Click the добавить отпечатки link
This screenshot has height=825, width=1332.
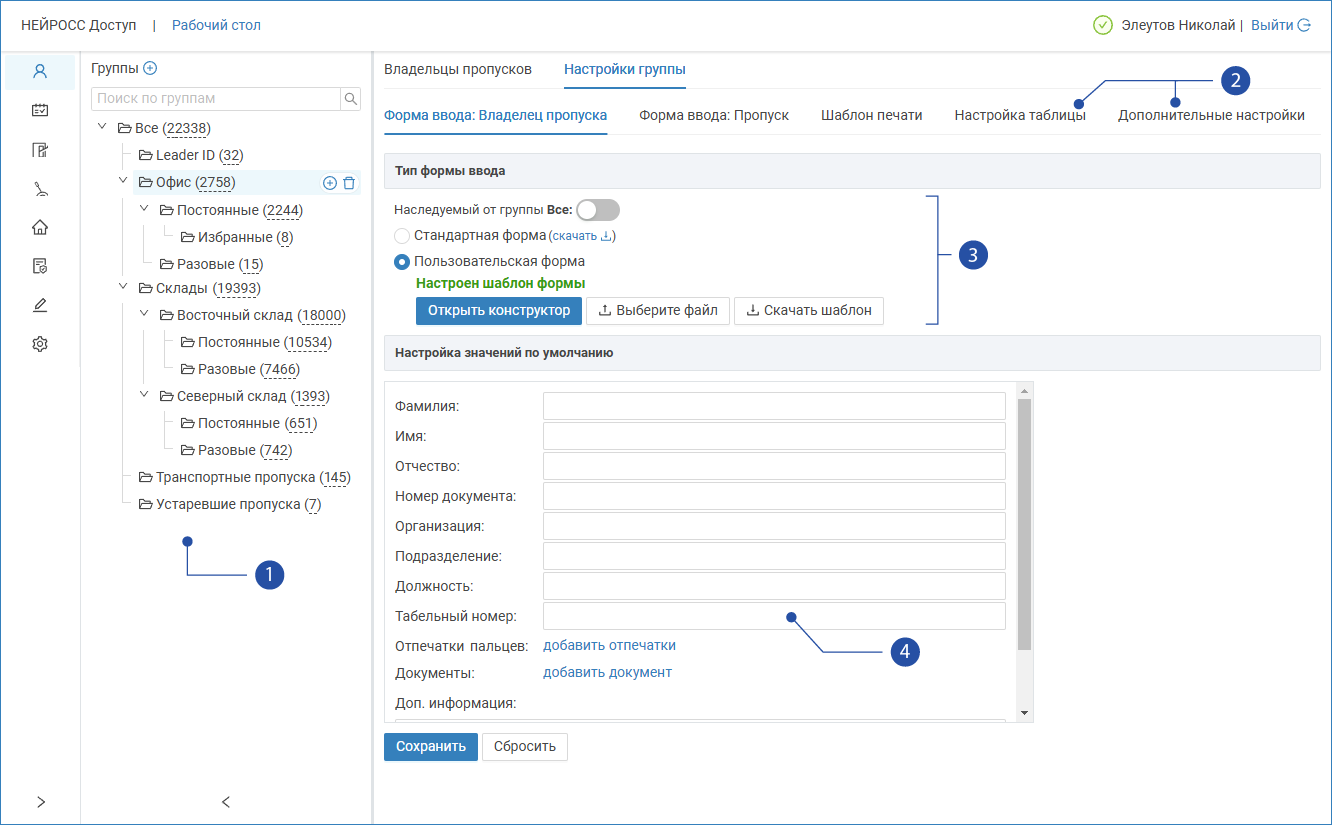(609, 645)
